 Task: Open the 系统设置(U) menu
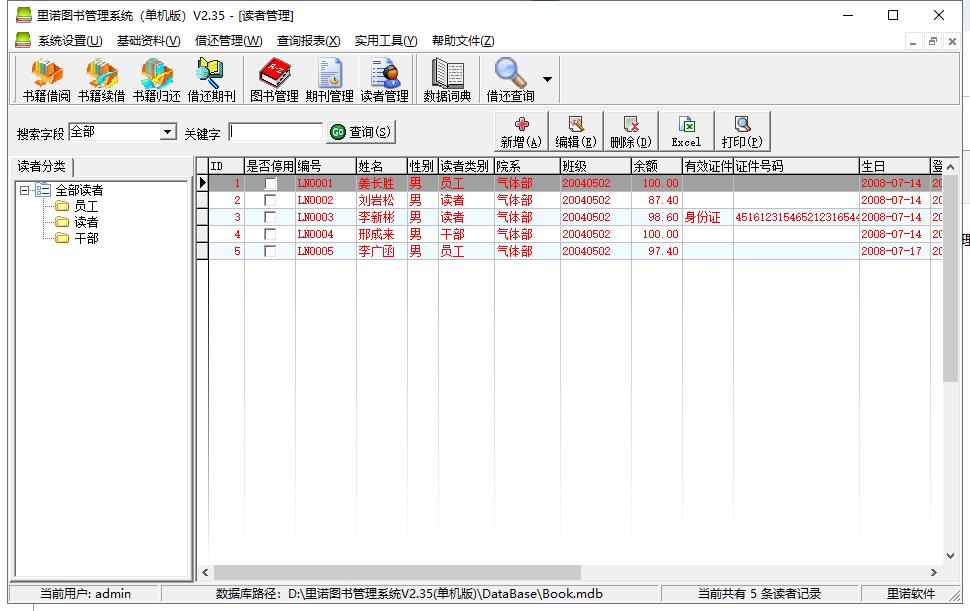pos(70,41)
